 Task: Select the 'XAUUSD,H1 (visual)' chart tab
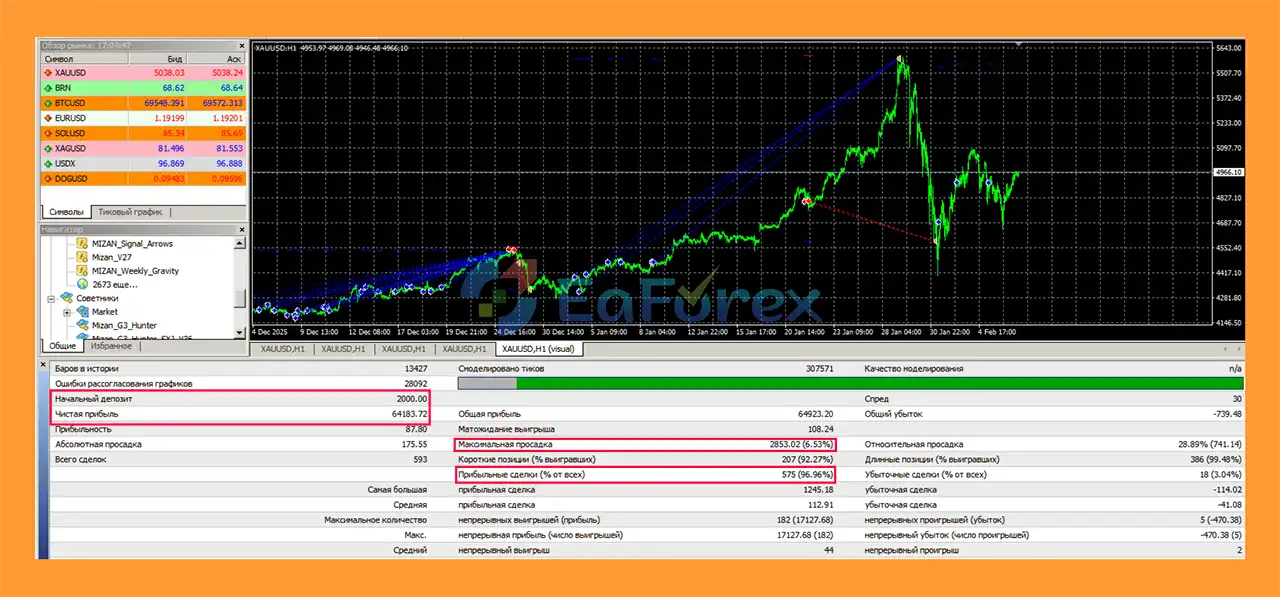(x=541, y=349)
